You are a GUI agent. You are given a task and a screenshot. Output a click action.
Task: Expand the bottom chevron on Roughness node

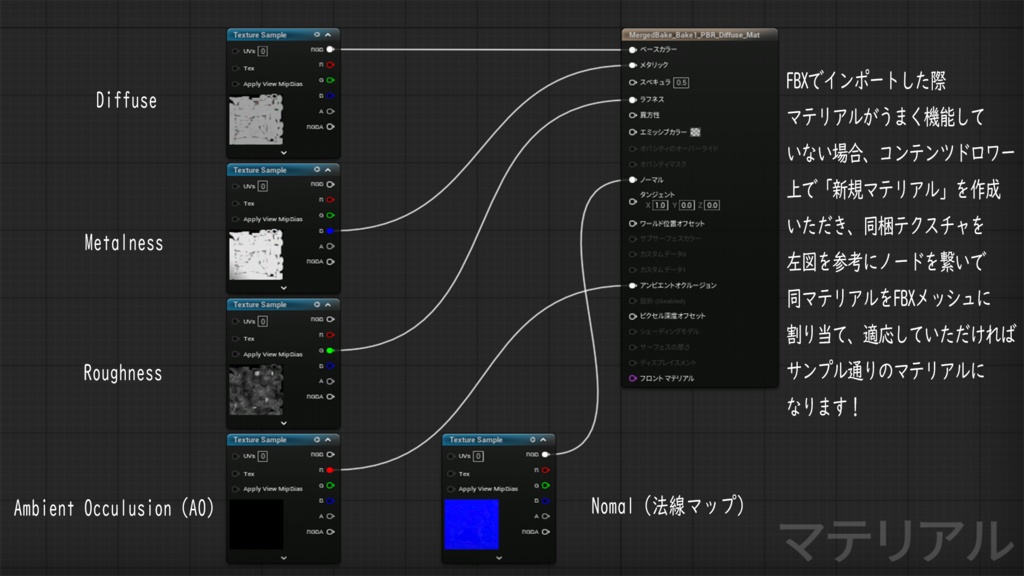(283, 424)
